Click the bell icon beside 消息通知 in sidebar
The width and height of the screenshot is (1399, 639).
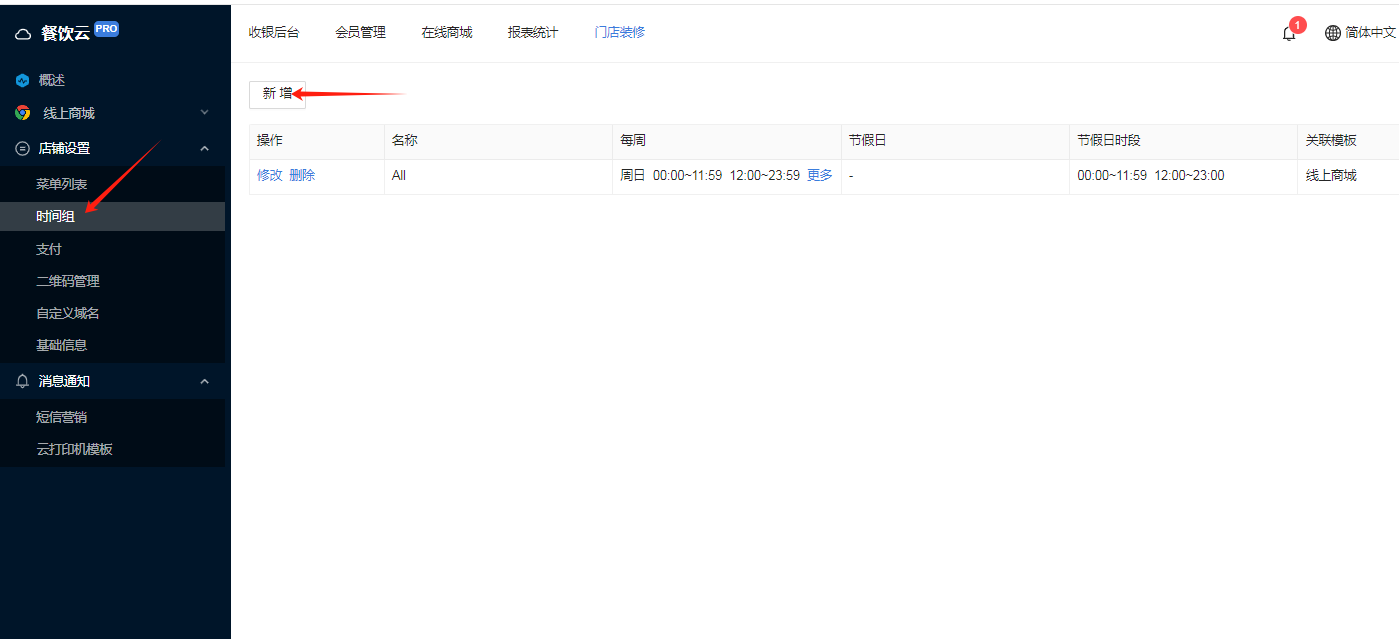point(23,381)
